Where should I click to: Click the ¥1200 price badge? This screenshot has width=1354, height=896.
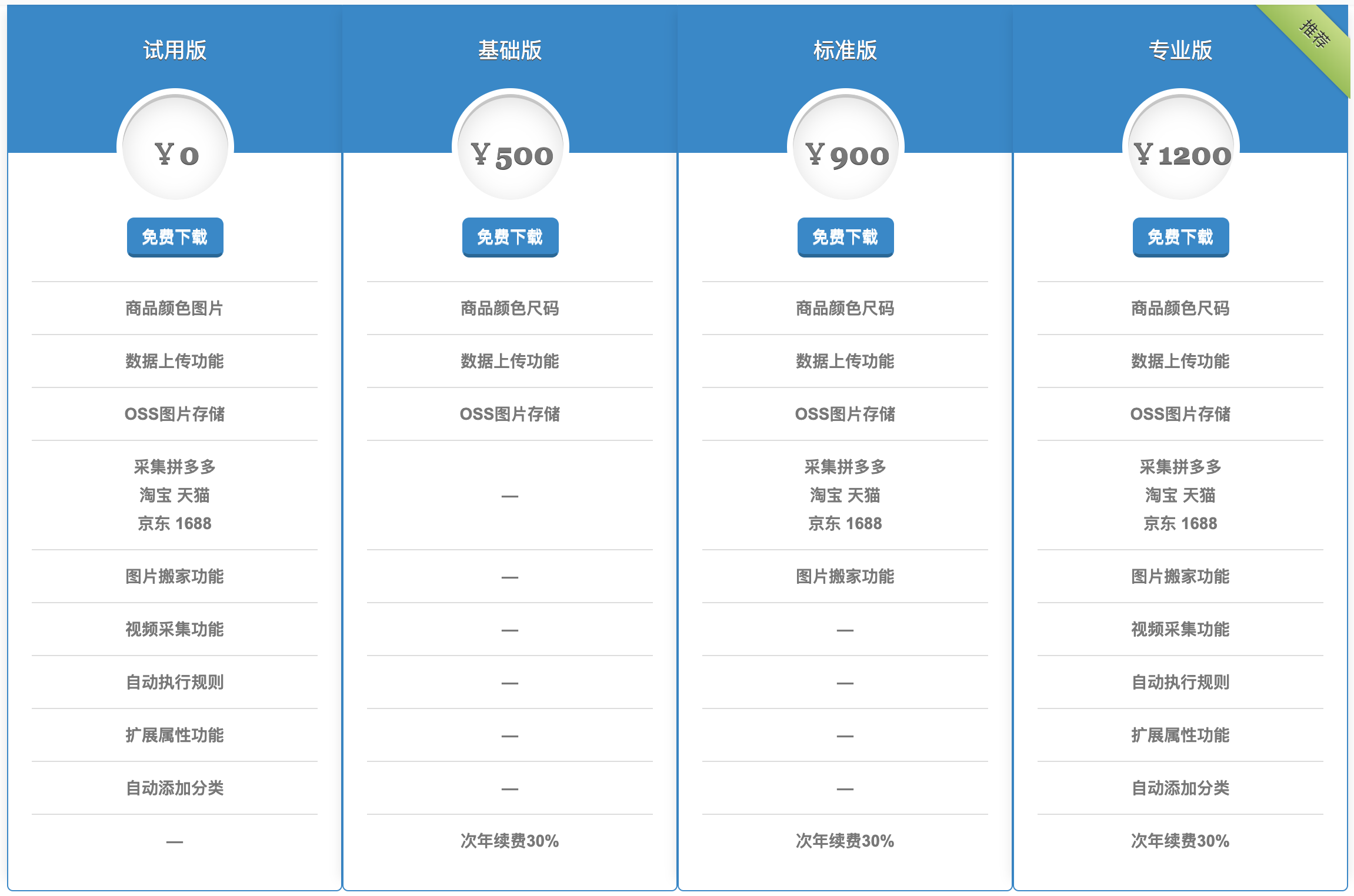1181,147
